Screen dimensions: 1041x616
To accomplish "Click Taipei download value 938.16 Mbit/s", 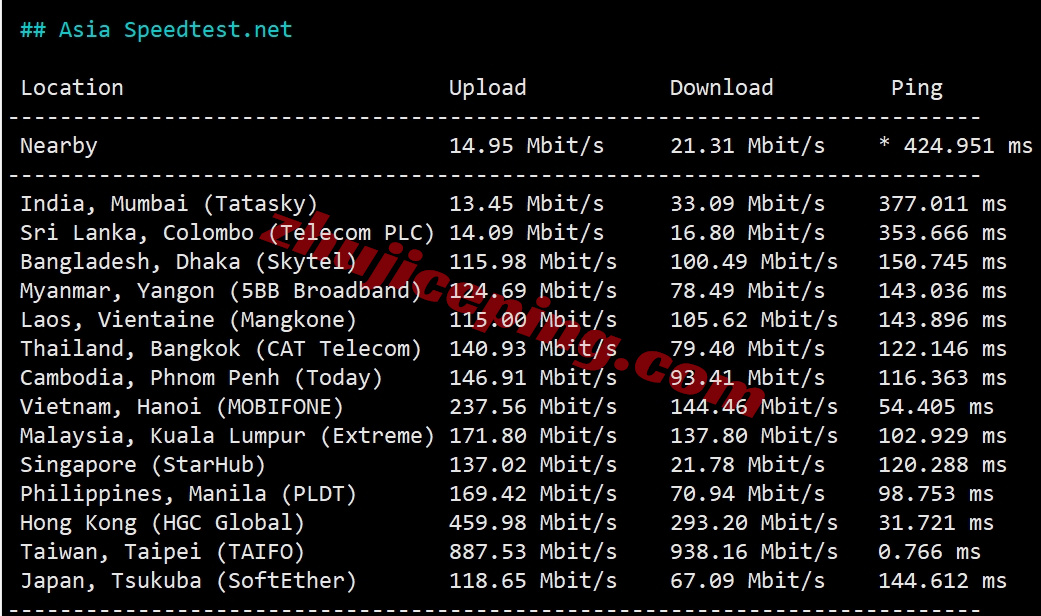I will pyautogui.click(x=754, y=552).
